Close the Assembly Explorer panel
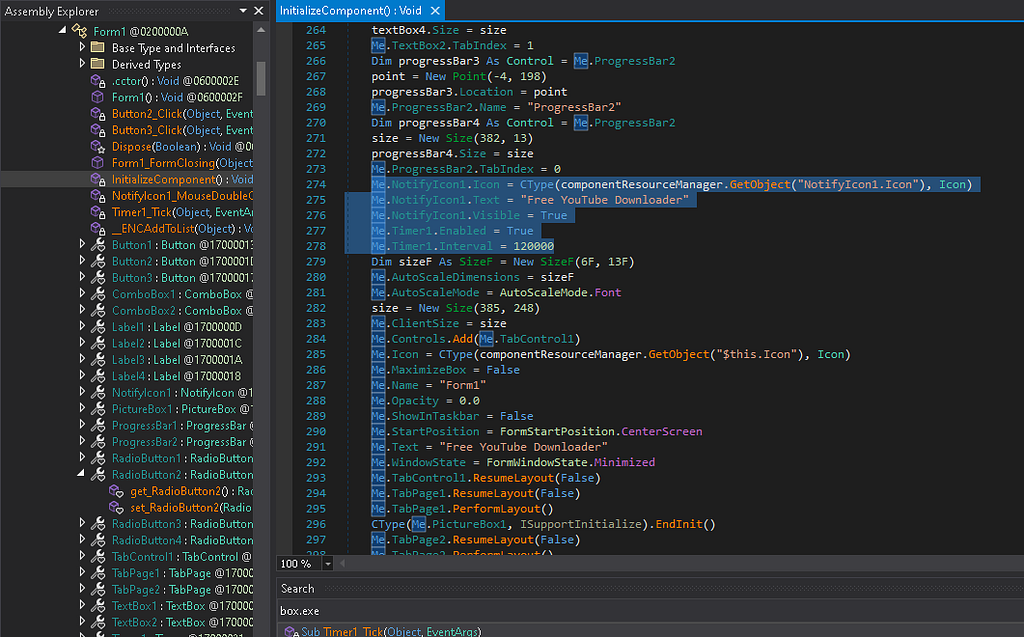The image size is (1024, 637). click(259, 10)
